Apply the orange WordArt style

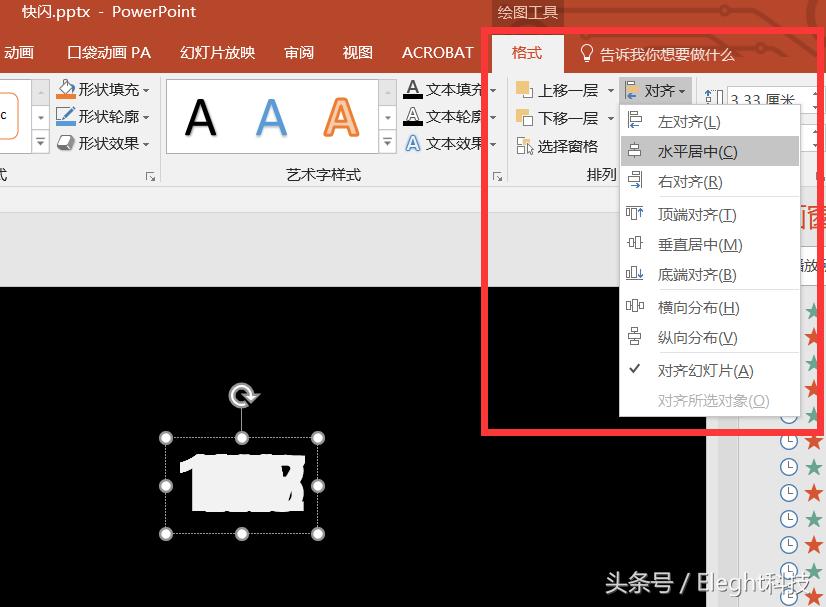pos(342,117)
